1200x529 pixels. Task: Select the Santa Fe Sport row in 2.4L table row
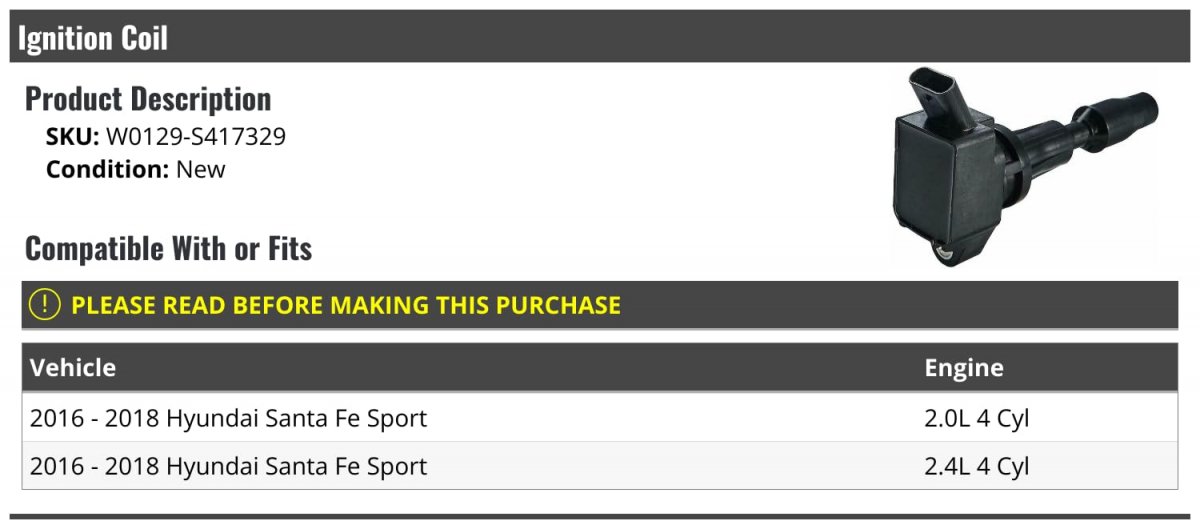click(599, 465)
